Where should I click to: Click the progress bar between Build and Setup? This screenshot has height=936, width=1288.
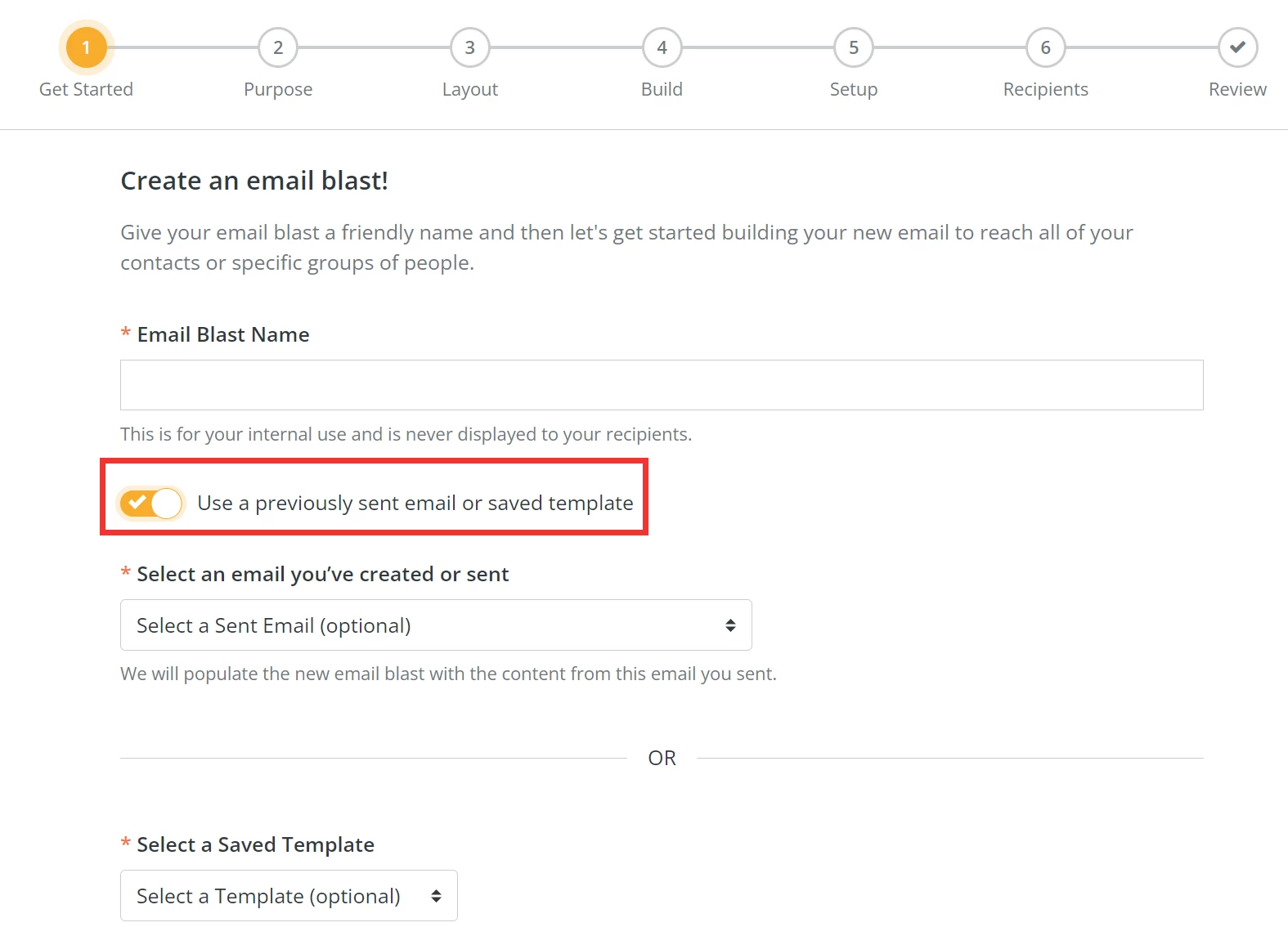point(757,47)
